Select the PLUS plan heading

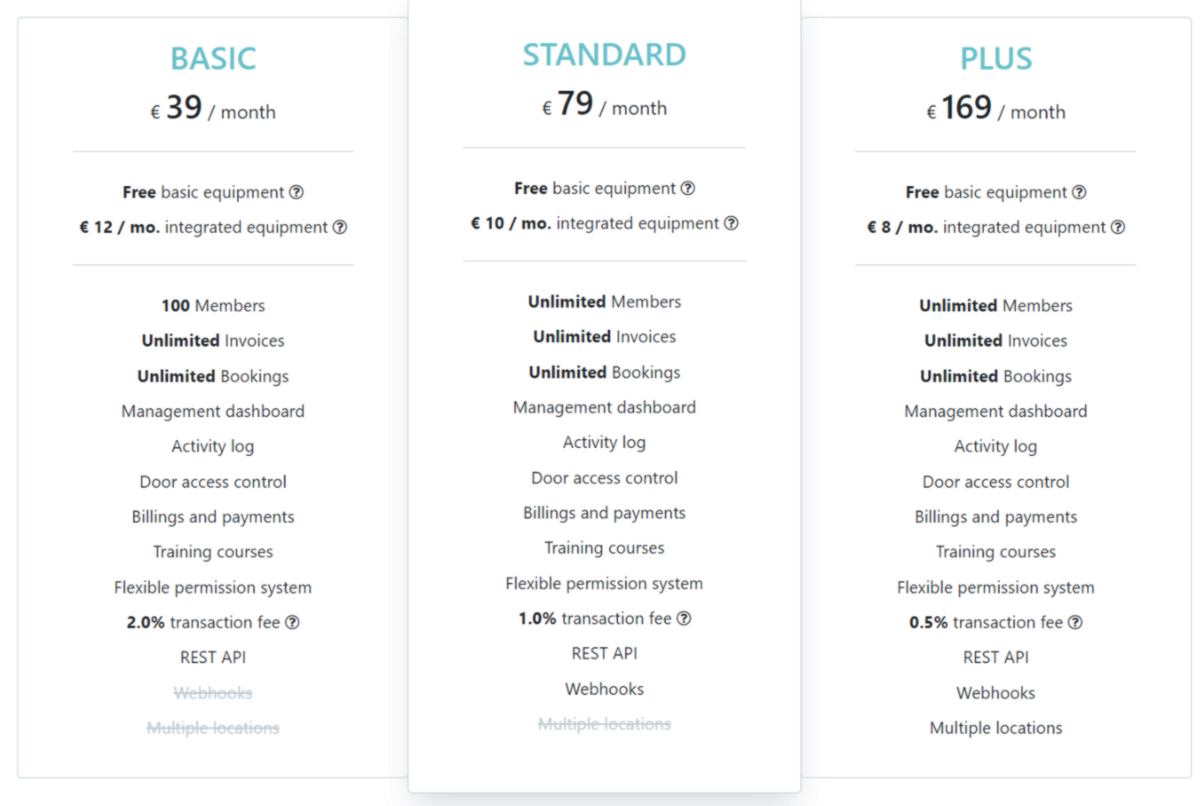[996, 59]
